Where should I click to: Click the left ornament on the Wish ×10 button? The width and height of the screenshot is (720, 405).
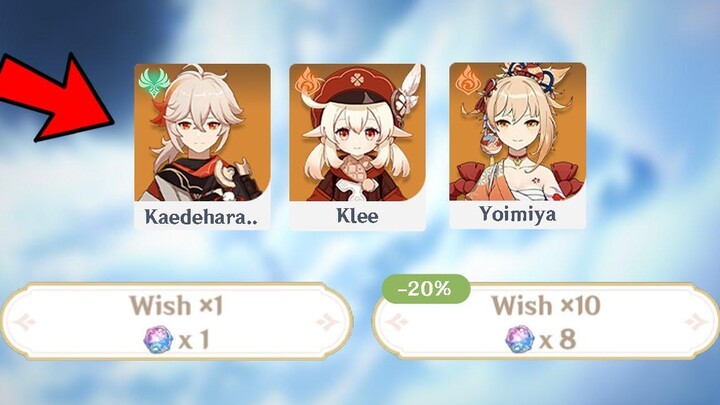pos(397,321)
